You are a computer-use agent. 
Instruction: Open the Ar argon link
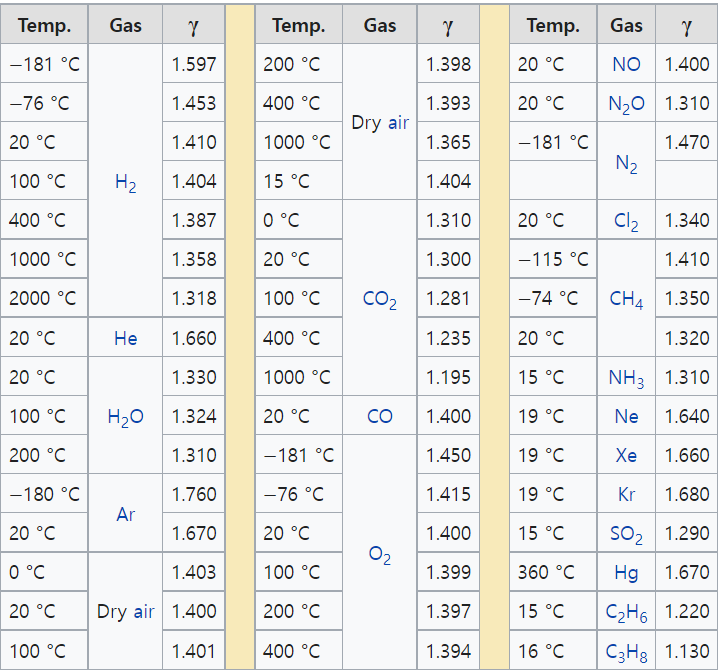[x=125, y=514]
